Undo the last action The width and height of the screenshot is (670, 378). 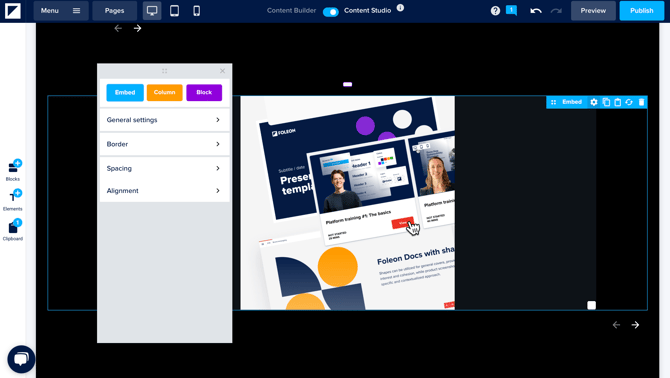pos(536,11)
